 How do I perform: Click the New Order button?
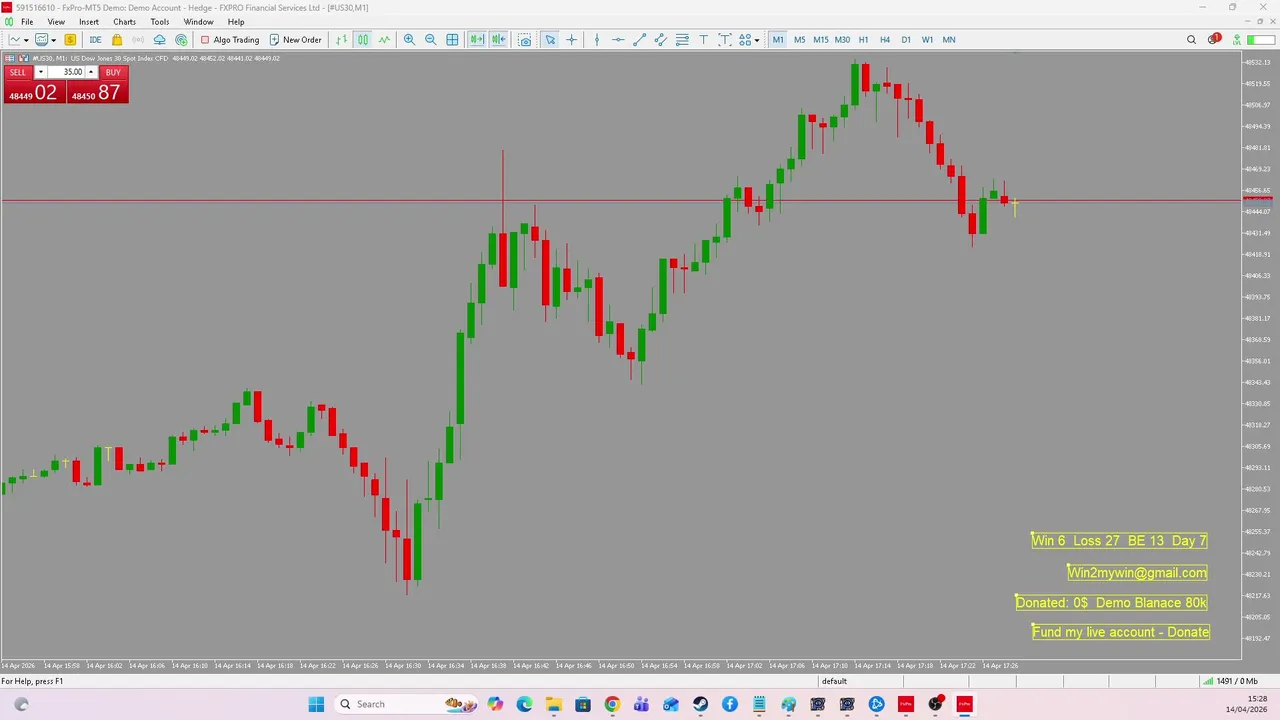(x=295, y=40)
